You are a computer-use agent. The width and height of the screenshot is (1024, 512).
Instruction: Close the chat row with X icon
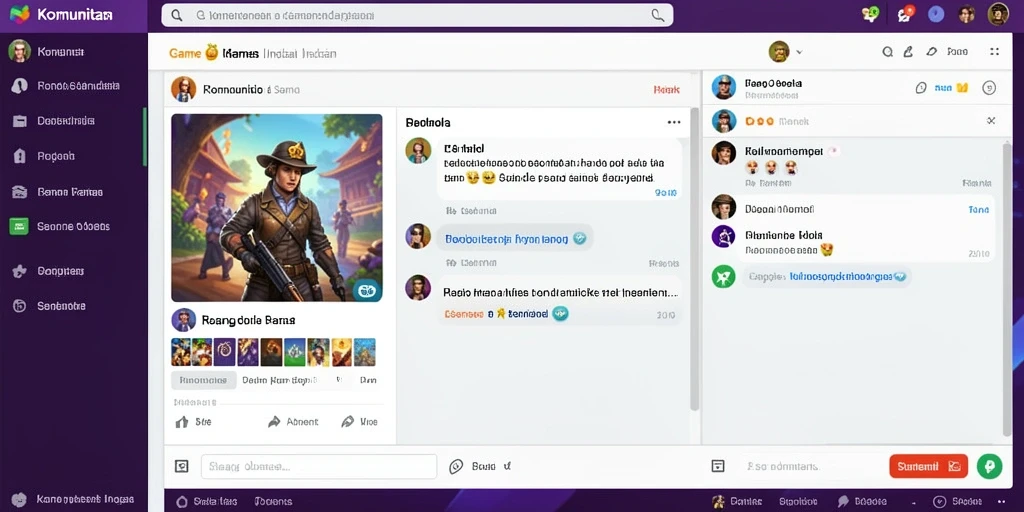click(991, 121)
